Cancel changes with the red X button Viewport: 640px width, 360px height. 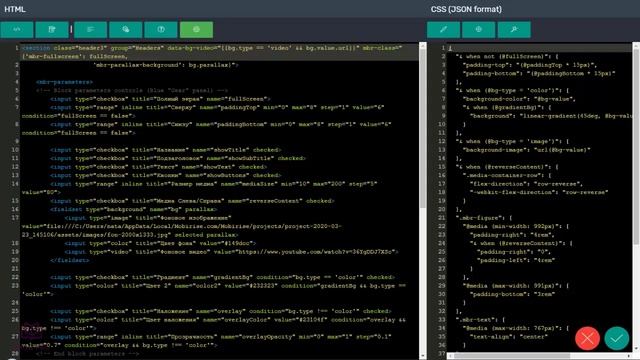coord(587,338)
